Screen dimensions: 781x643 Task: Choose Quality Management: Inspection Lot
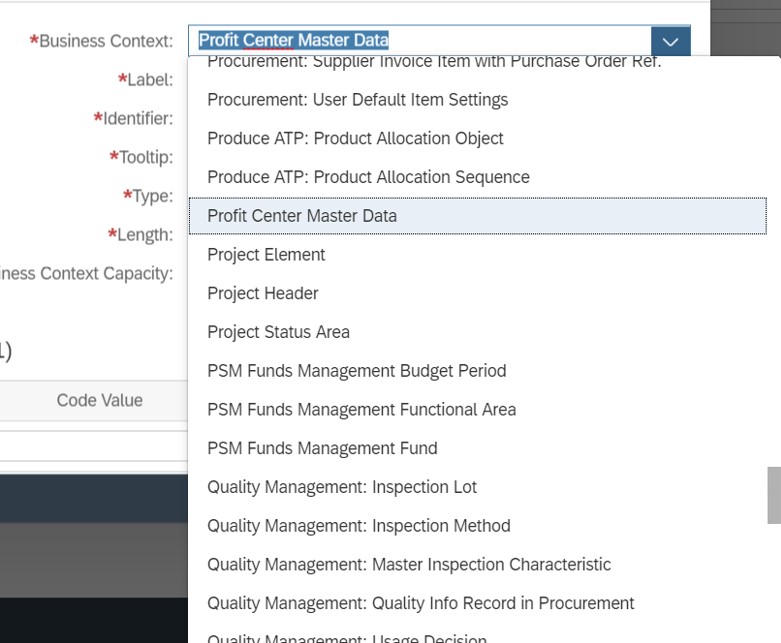tap(342, 487)
